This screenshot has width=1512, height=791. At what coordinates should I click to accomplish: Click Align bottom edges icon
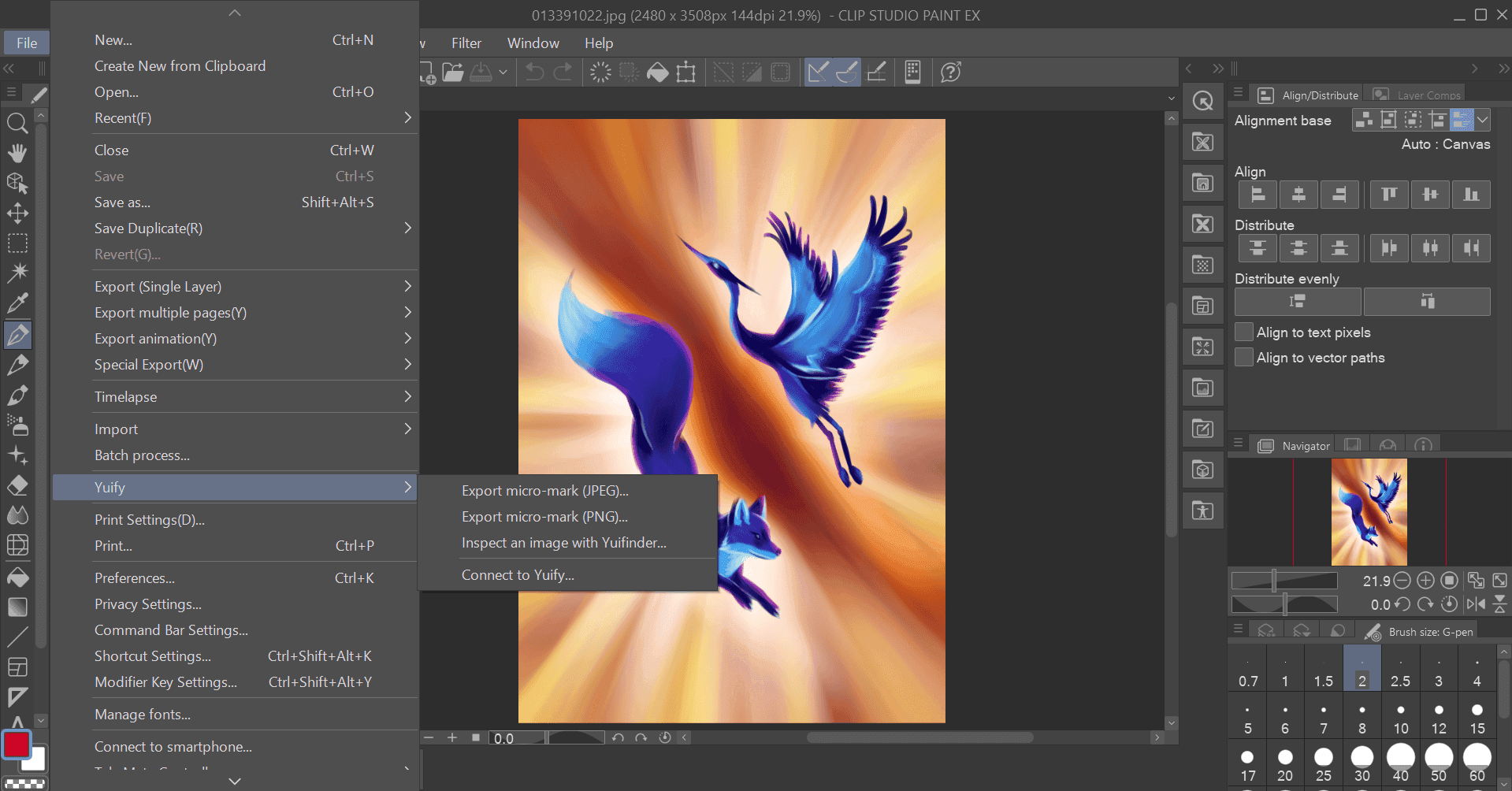tap(1471, 195)
